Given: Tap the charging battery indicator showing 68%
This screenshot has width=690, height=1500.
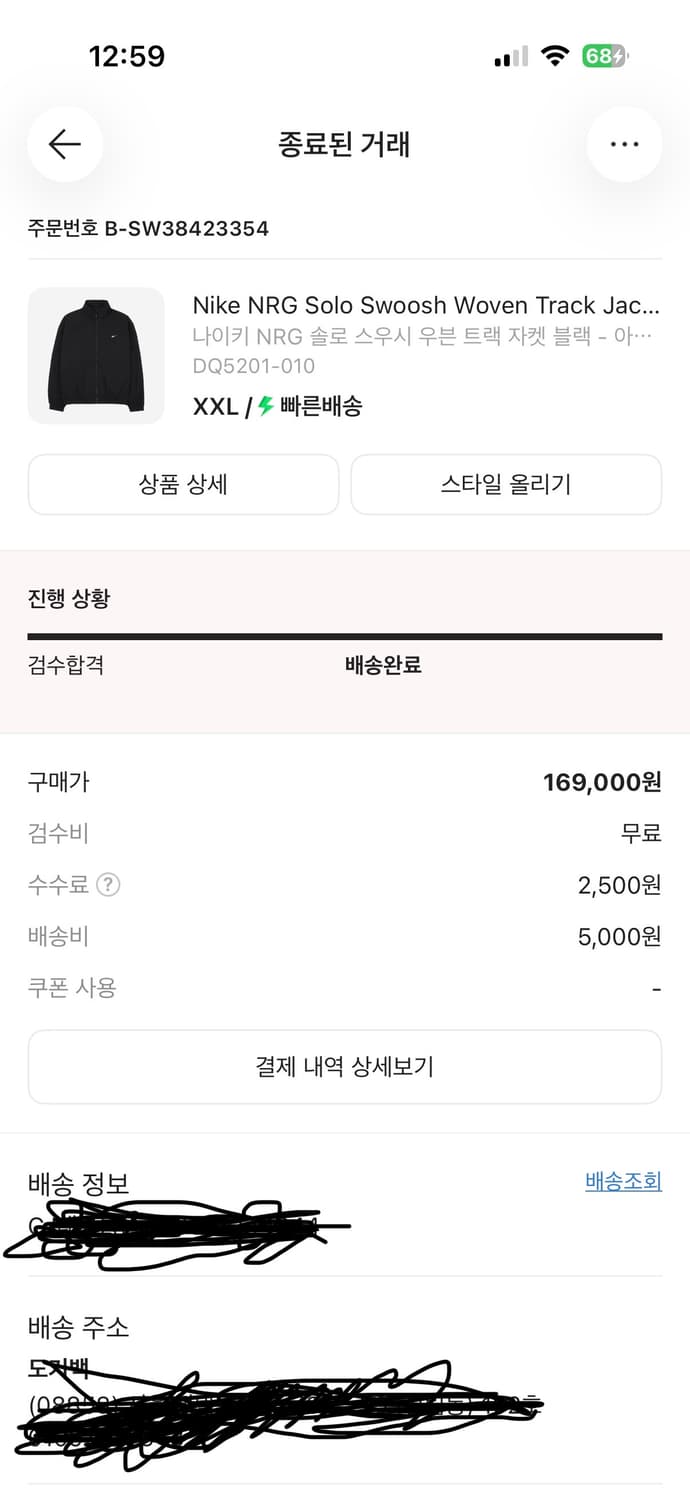Looking at the screenshot, I should (x=602, y=57).
